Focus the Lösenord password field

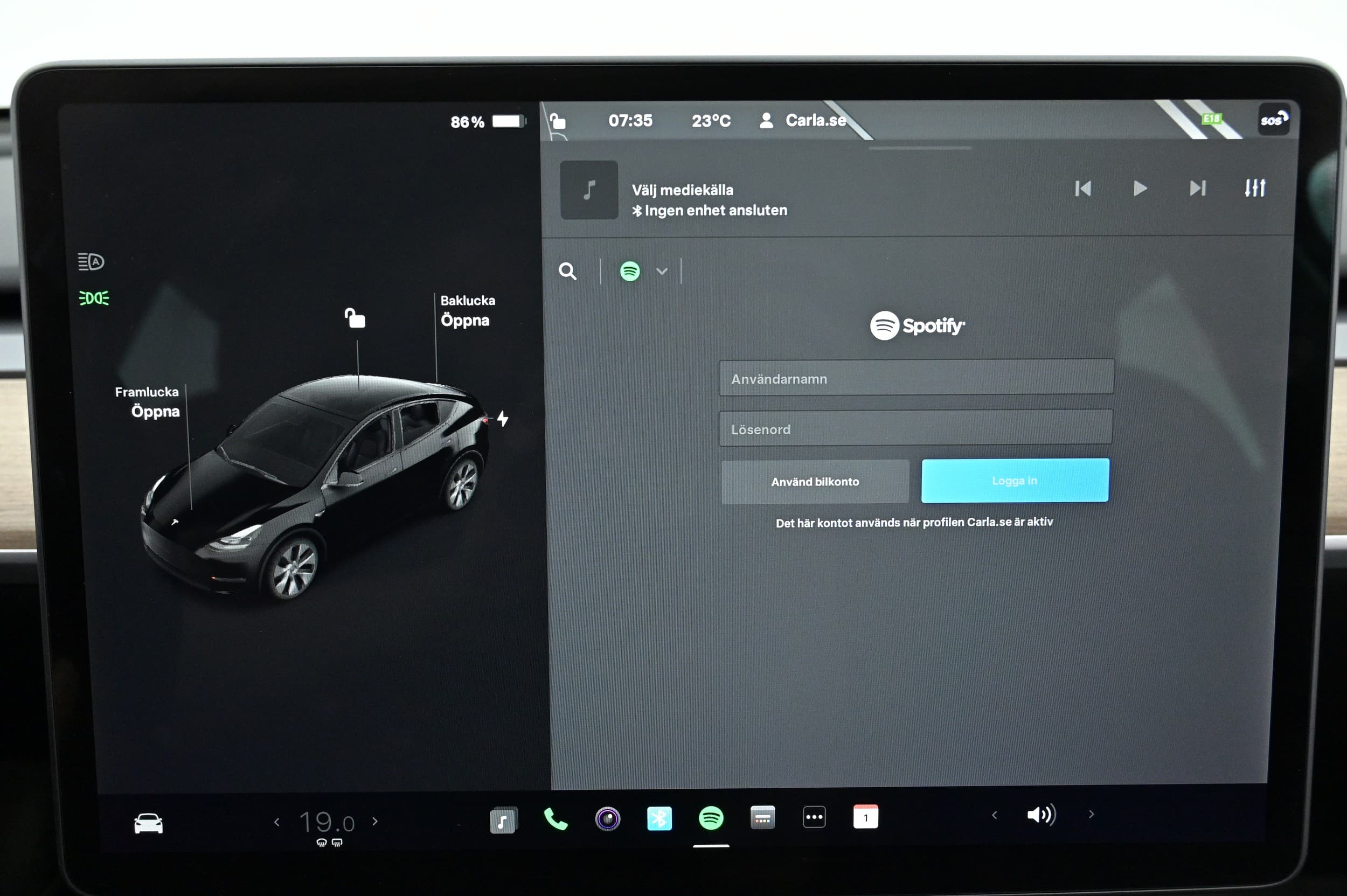(x=915, y=428)
